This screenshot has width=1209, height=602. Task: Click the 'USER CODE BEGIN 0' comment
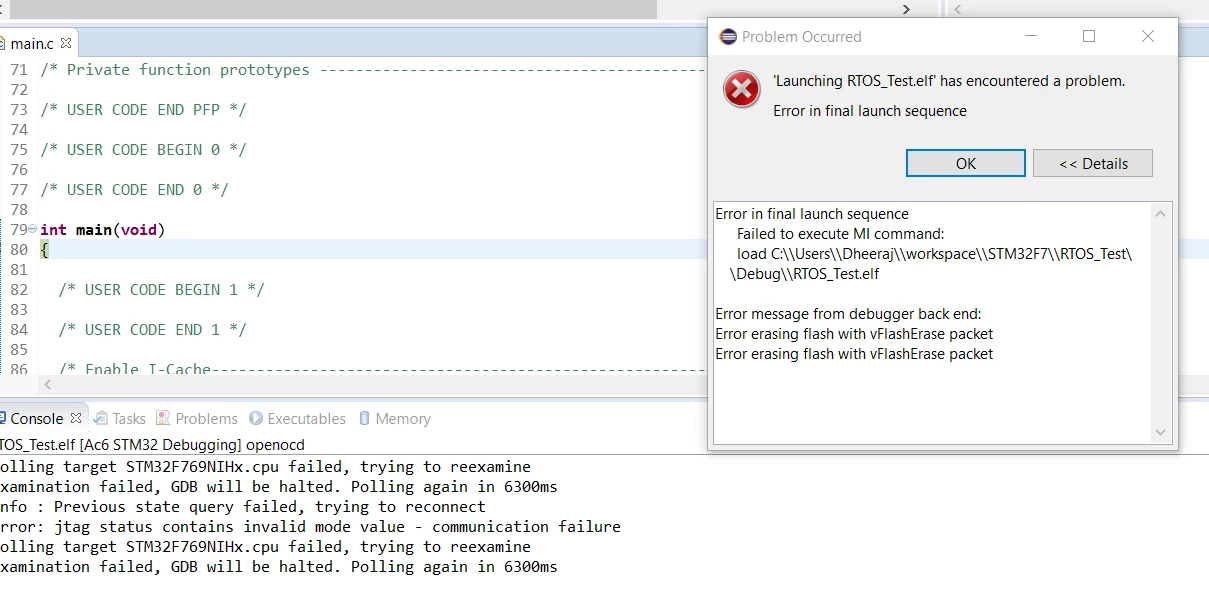[143, 149]
